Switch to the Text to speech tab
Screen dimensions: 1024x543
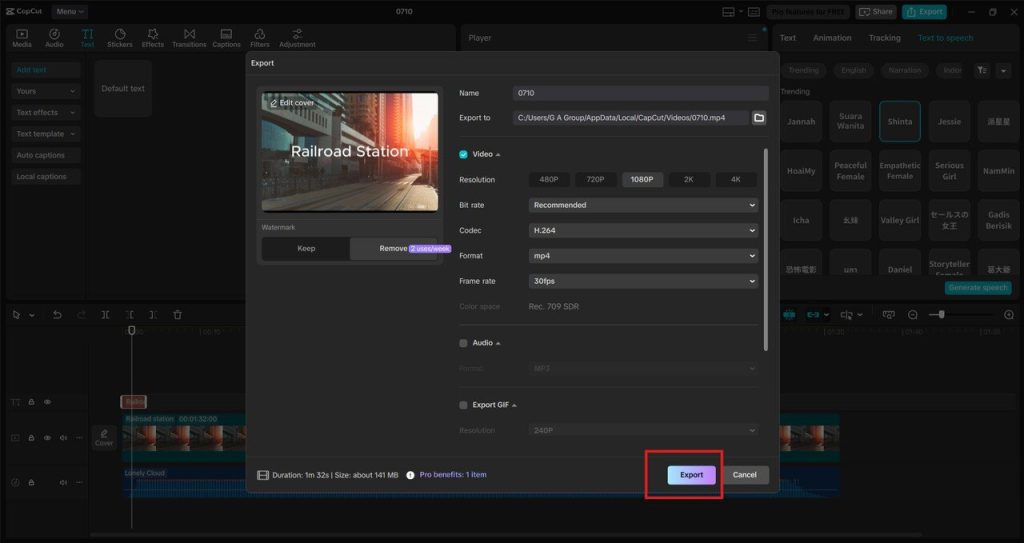tap(946, 38)
